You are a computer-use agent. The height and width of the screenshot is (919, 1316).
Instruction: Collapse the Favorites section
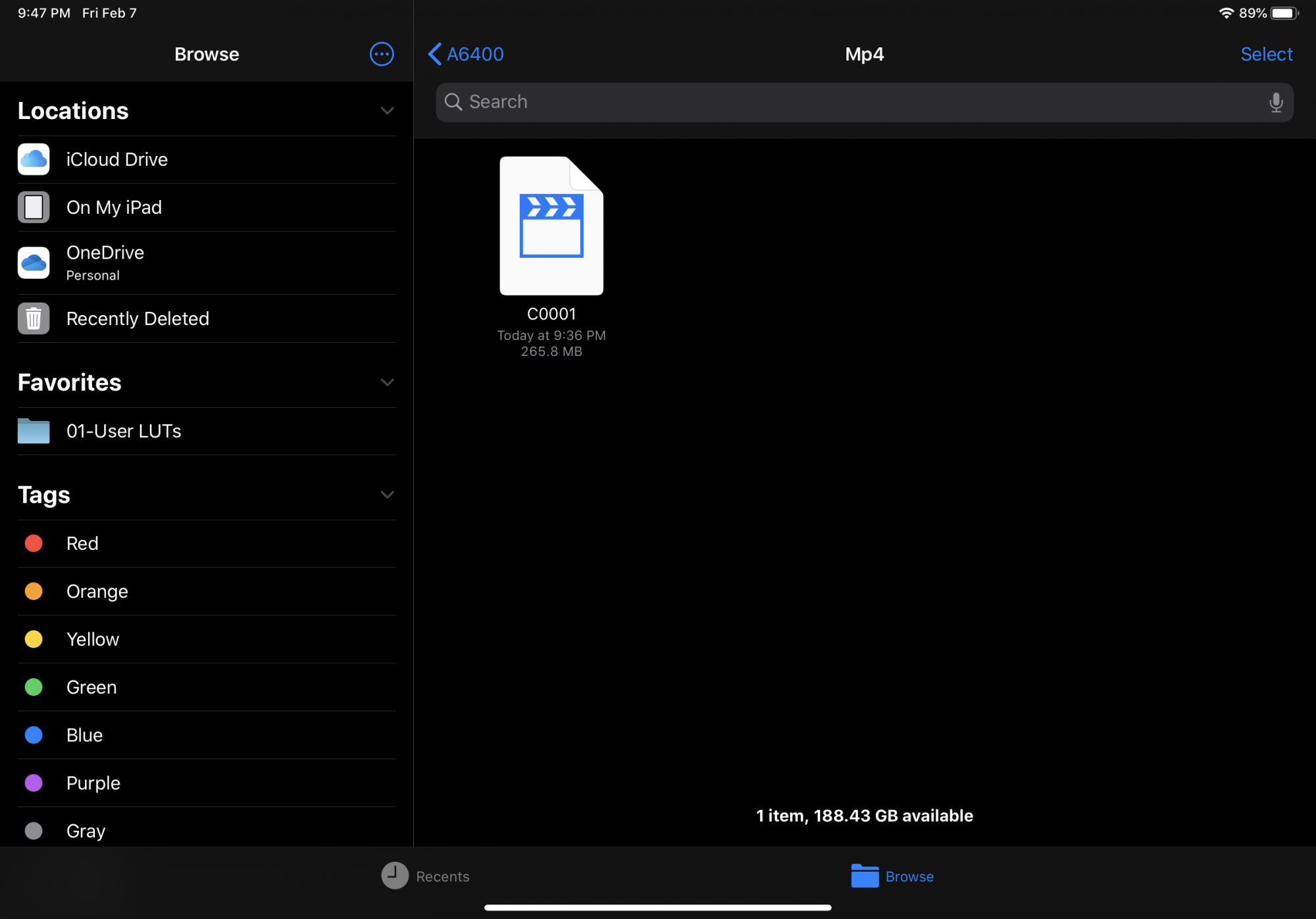[387, 382]
